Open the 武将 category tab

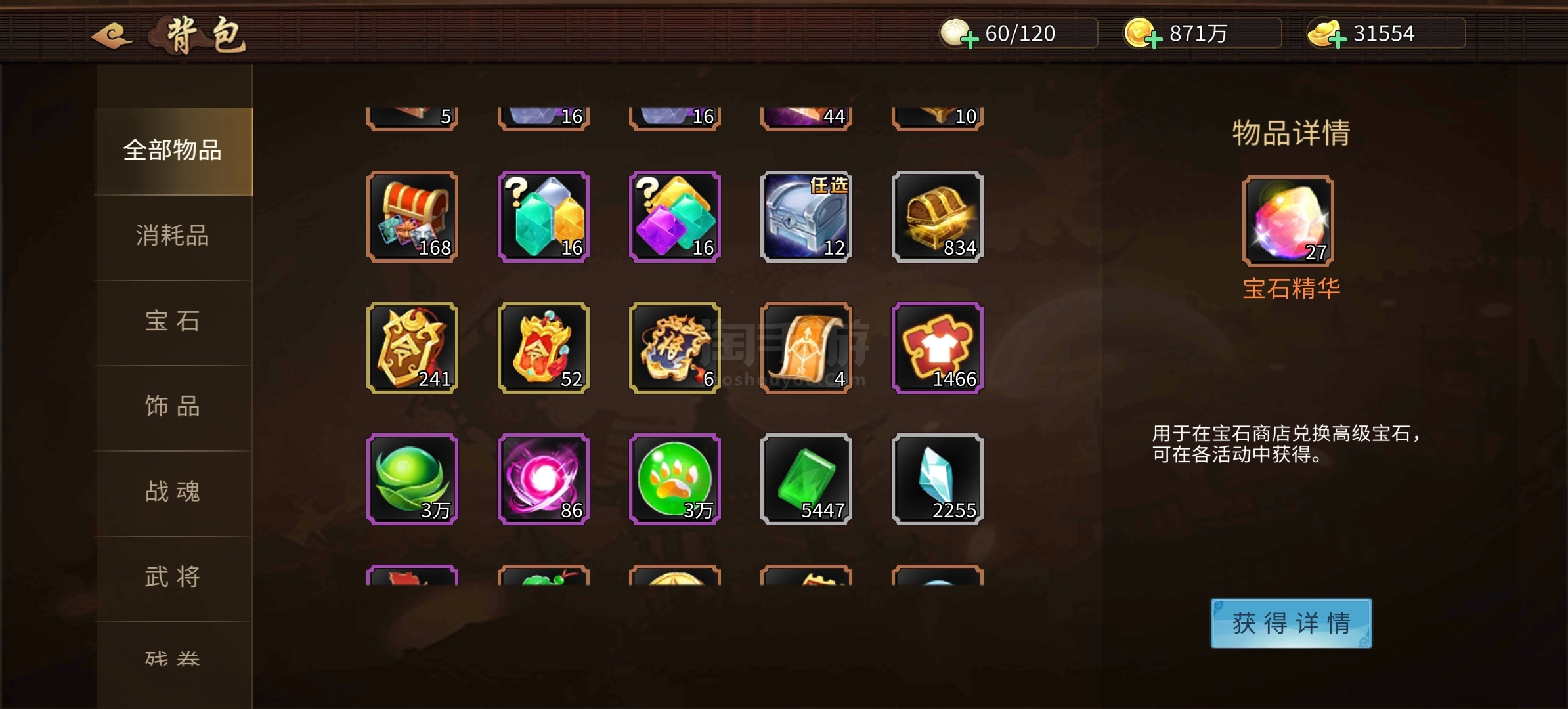point(173,577)
